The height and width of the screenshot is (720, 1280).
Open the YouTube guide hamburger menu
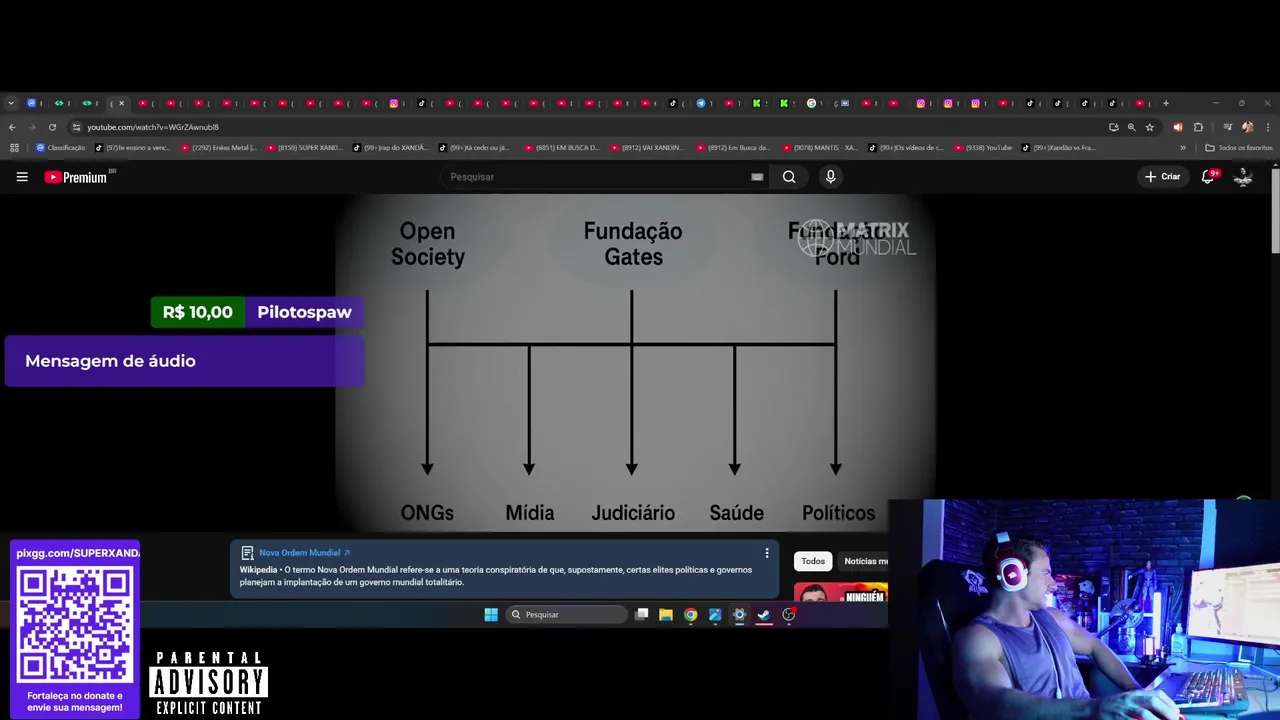(22, 177)
